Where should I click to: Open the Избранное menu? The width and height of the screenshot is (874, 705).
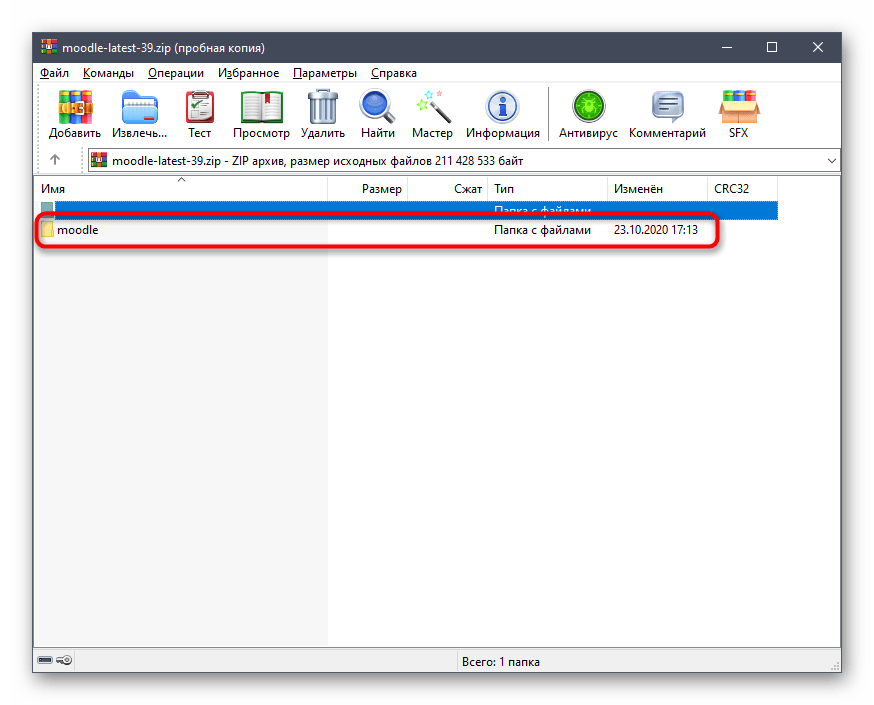(248, 73)
